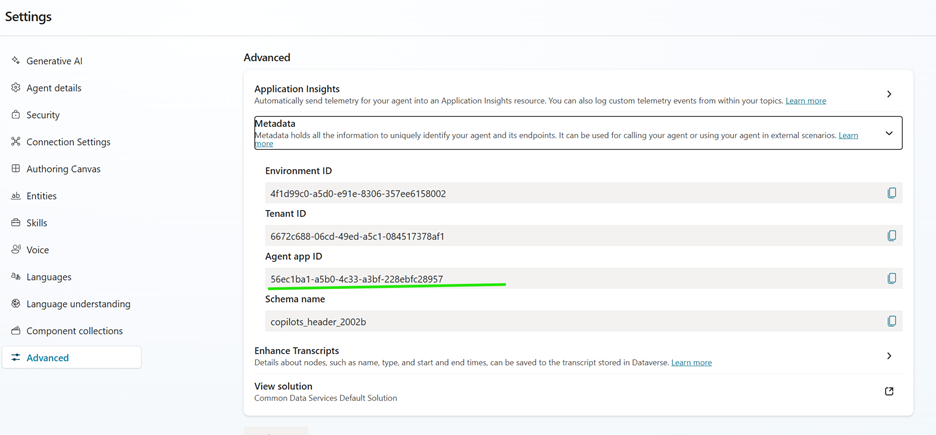936x435 pixels.
Task: Copy the Agent app ID value
Action: (891, 279)
